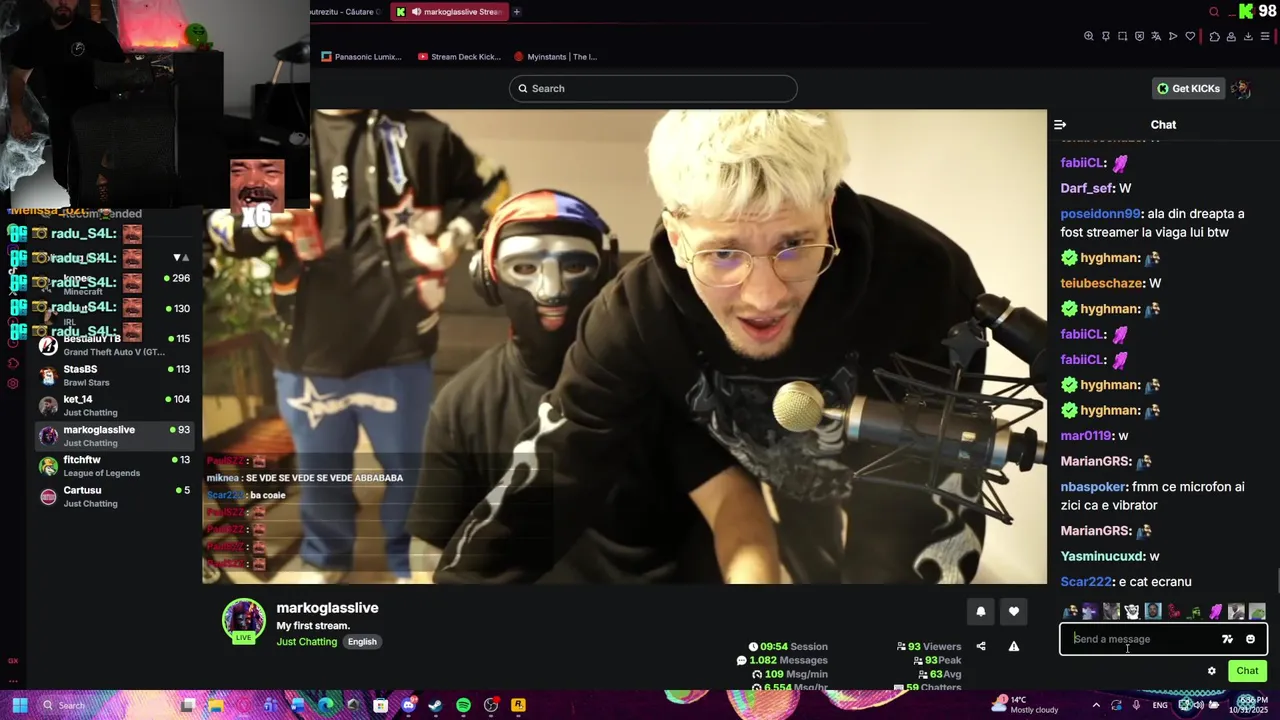The image size is (1280, 720).
Task: Insert the purple praying hands quick emote
Action: point(1215,612)
